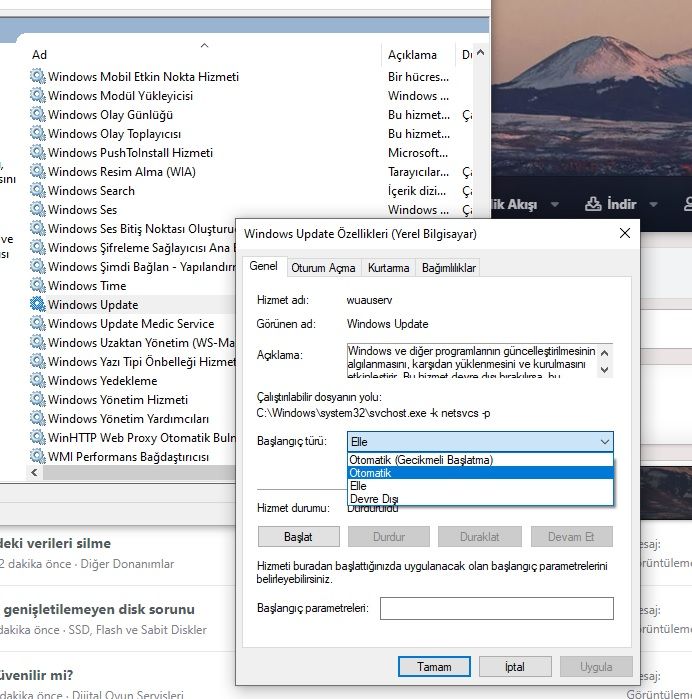The image size is (692, 699).
Task: Select the Windows Yedekleme service row
Action: 103,381
